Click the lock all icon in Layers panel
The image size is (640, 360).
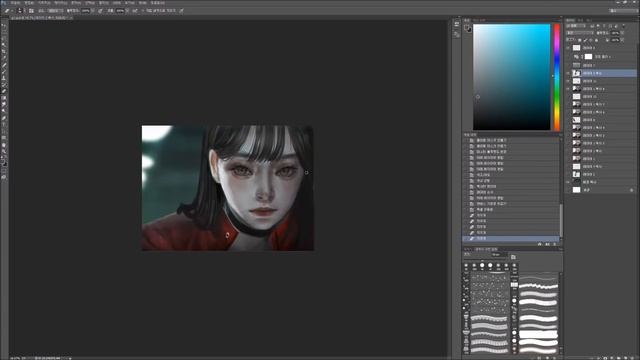[x=596, y=40]
